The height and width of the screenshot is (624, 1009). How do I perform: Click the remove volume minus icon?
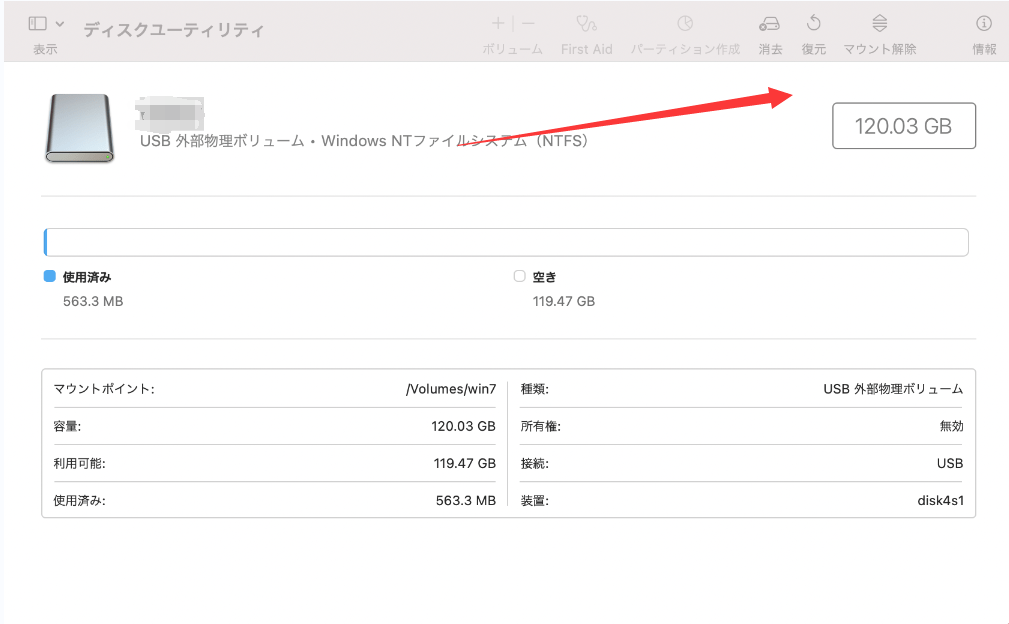(527, 22)
